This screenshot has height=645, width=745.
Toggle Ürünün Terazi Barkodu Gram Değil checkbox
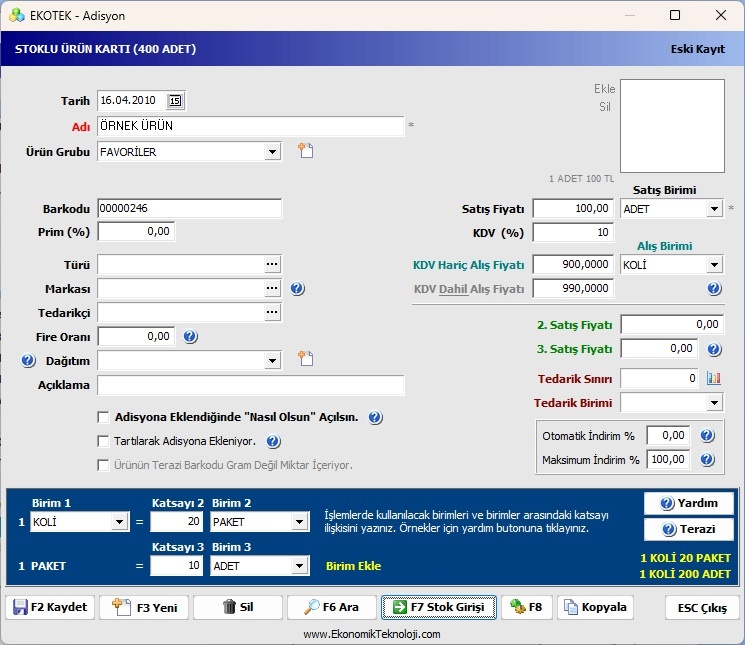103,465
